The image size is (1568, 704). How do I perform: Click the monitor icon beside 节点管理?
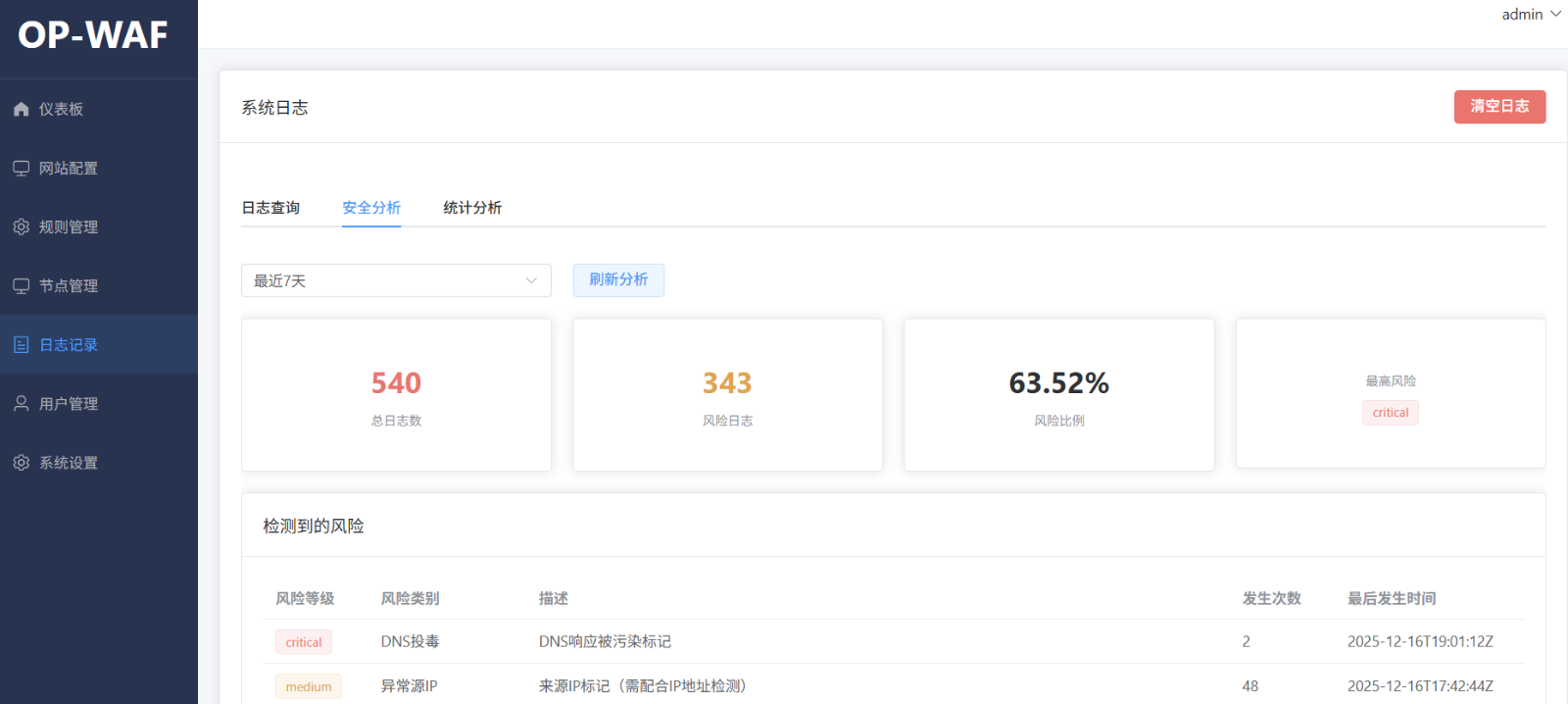coord(21,285)
